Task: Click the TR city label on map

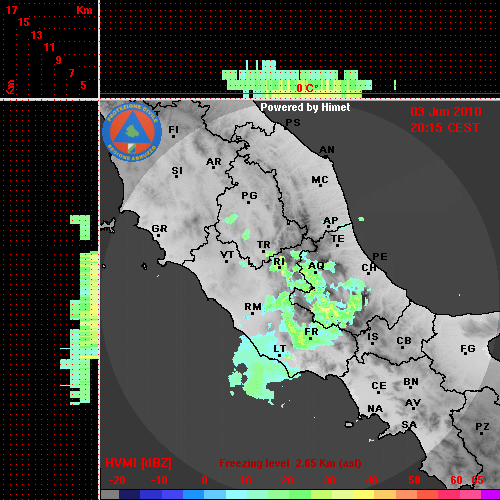Action: click(x=264, y=245)
